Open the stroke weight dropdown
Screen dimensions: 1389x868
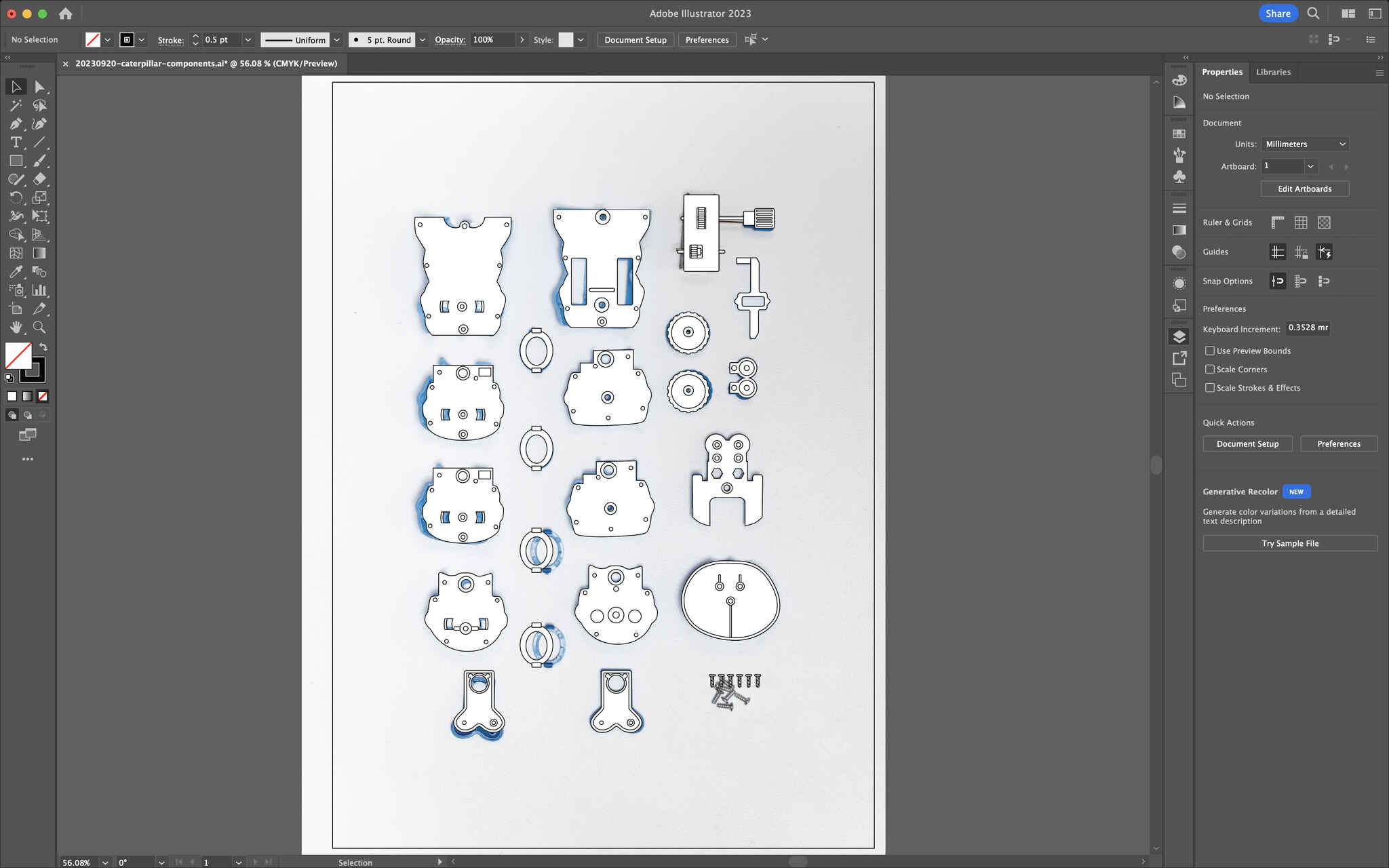pyautogui.click(x=248, y=40)
